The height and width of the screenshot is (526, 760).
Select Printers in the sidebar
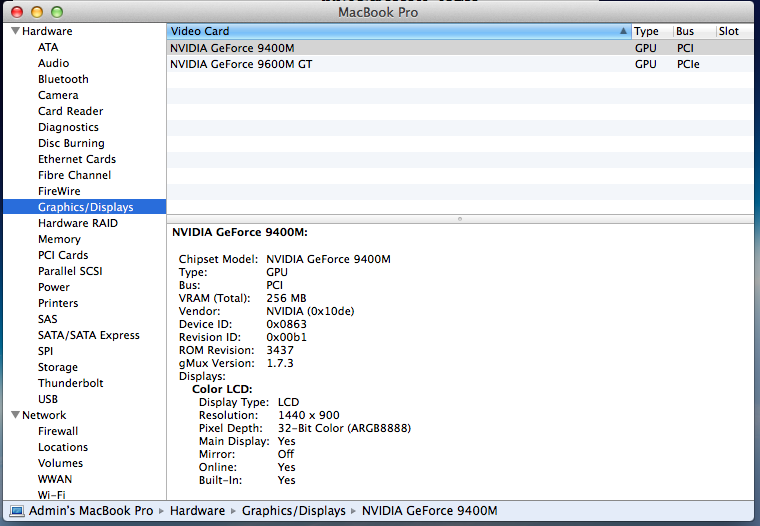click(58, 303)
